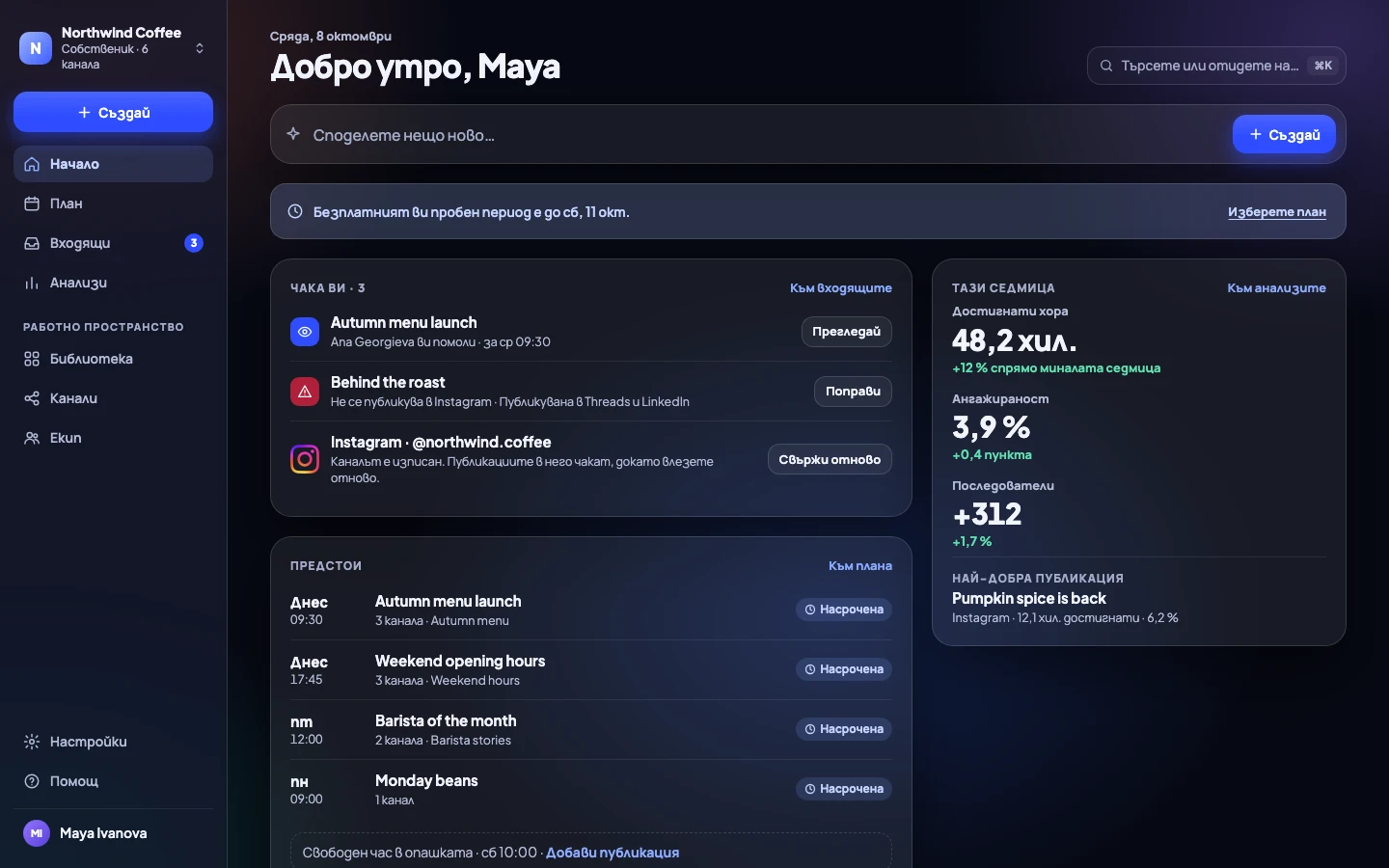This screenshot has width=1389, height=868.
Task: Open the Northwind Coffee workspace switcher
Action: coord(113,48)
